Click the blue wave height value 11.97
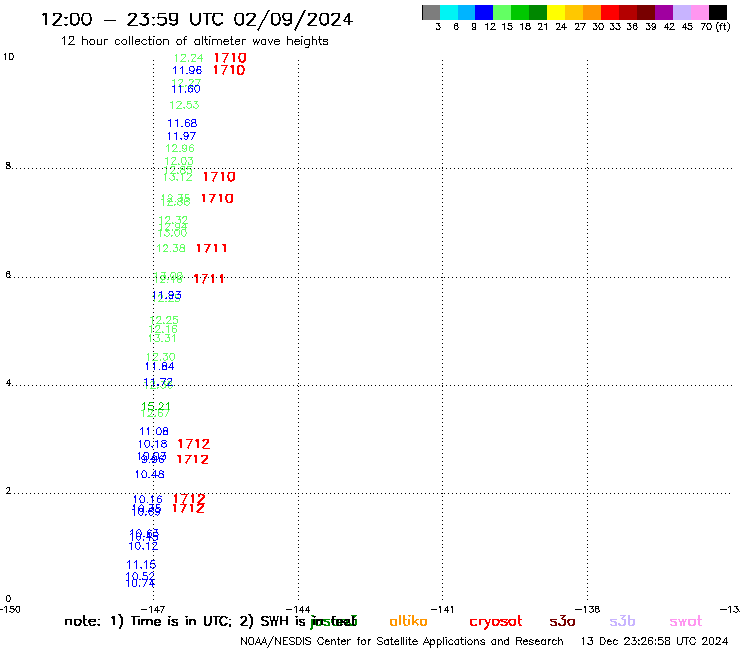The image size is (740, 650). click(x=181, y=136)
